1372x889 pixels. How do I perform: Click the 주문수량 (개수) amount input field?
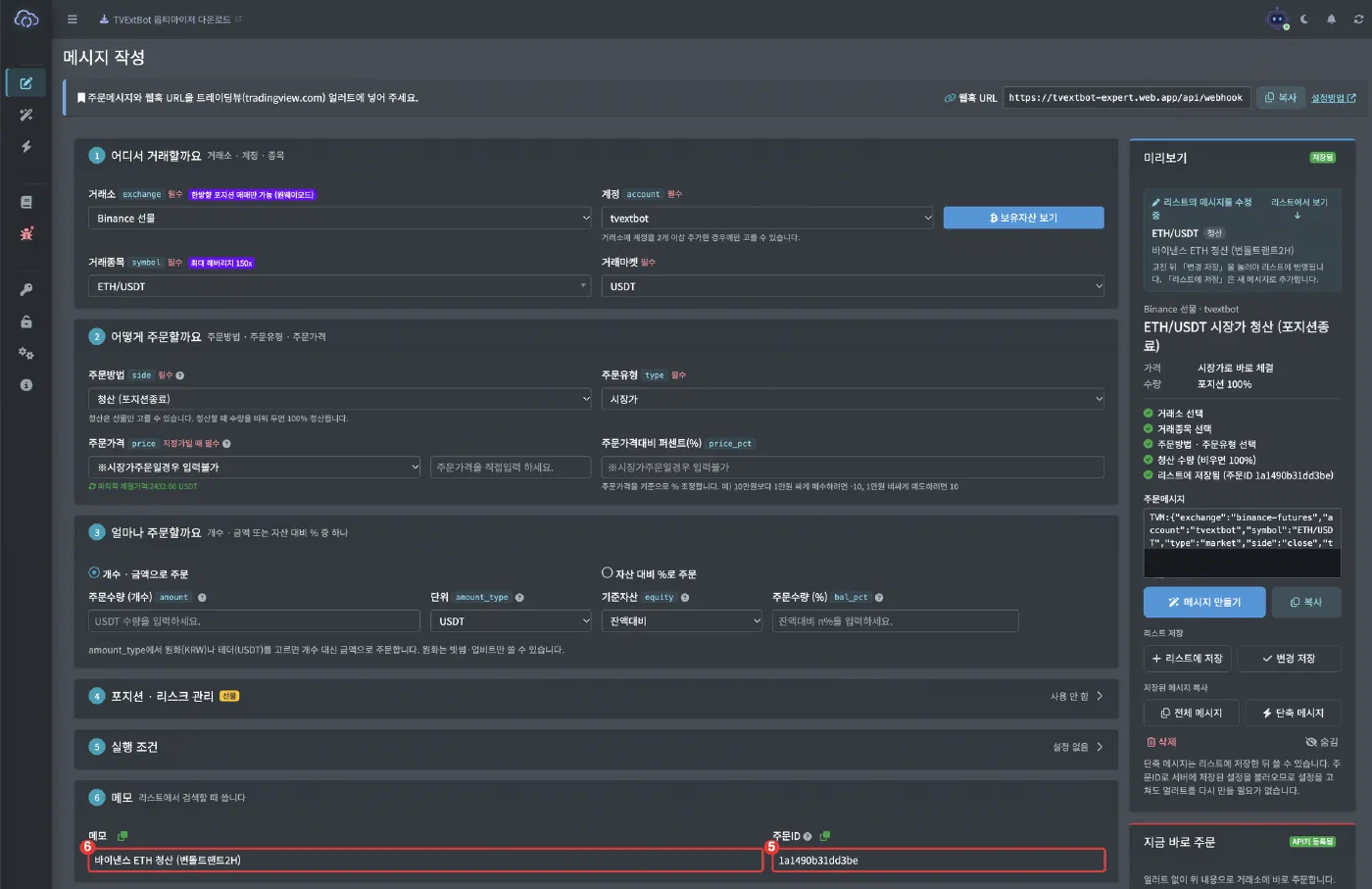254,620
